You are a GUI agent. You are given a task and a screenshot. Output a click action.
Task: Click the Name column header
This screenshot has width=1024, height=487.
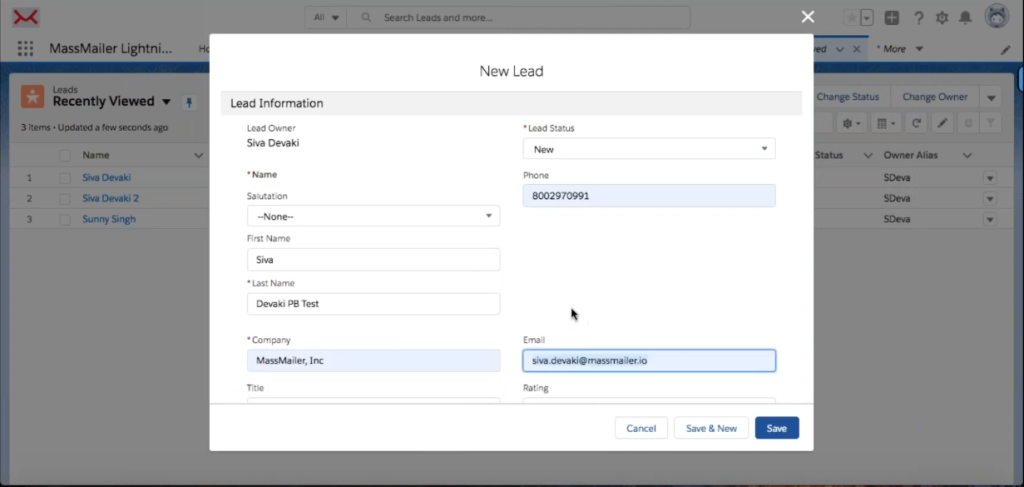(x=95, y=155)
